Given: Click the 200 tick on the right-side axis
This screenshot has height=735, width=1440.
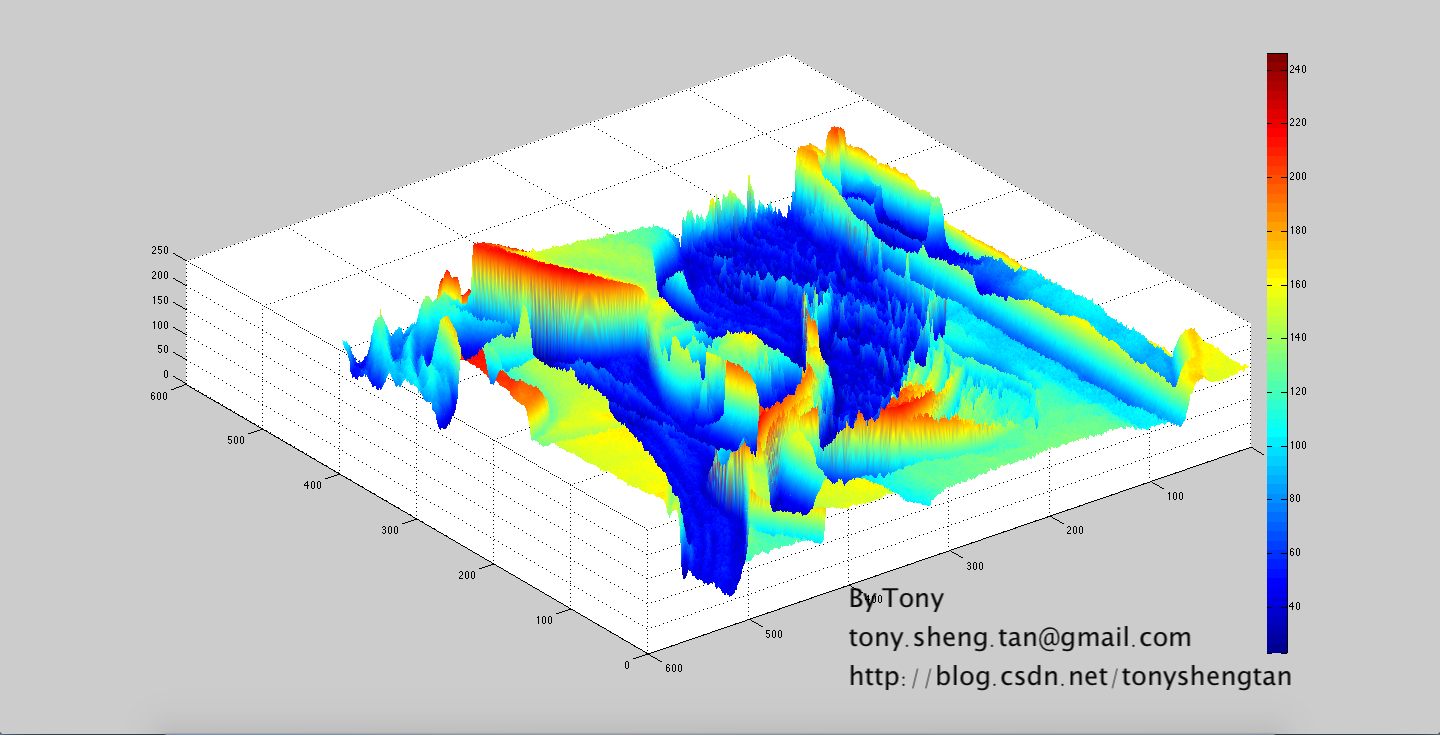Looking at the screenshot, I should coord(1076,530).
